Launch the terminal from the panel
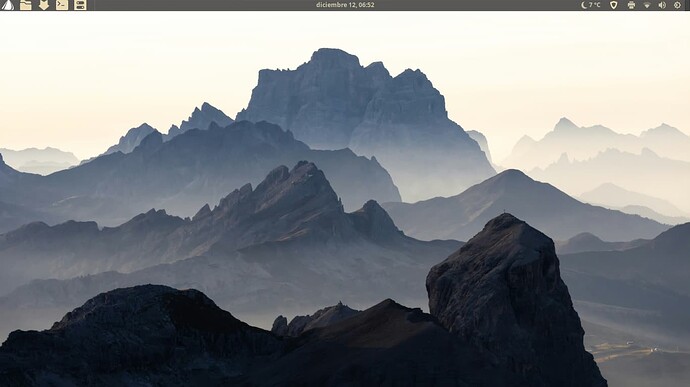Image resolution: width=690 pixels, height=387 pixels. pyautogui.click(x=62, y=5)
